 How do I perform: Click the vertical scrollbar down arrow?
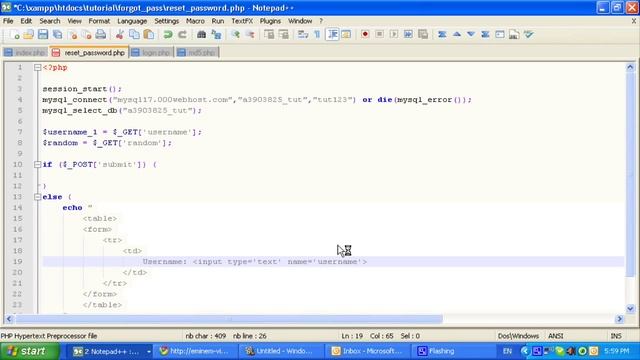point(630,309)
